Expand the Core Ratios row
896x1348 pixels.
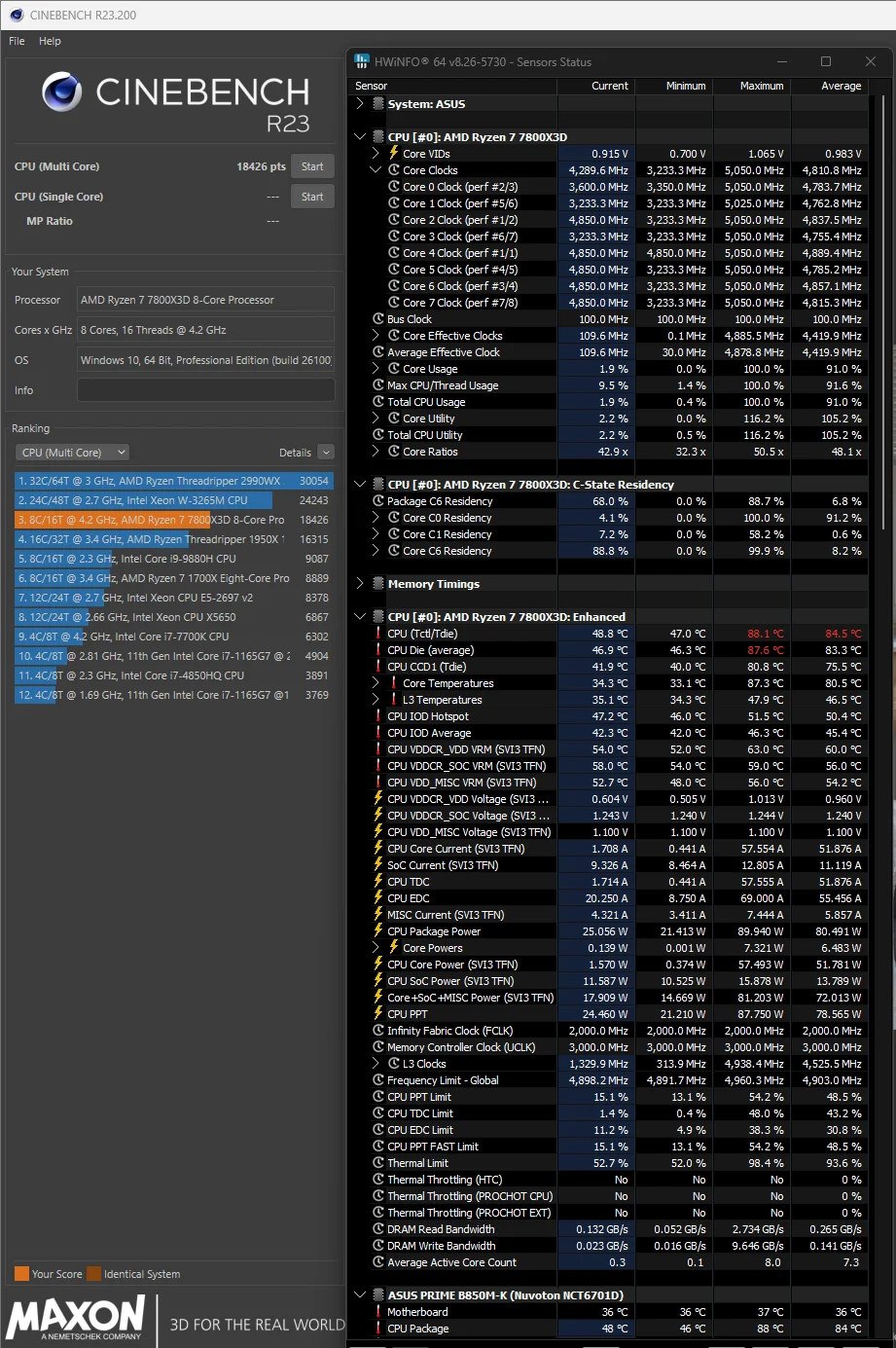(x=376, y=452)
